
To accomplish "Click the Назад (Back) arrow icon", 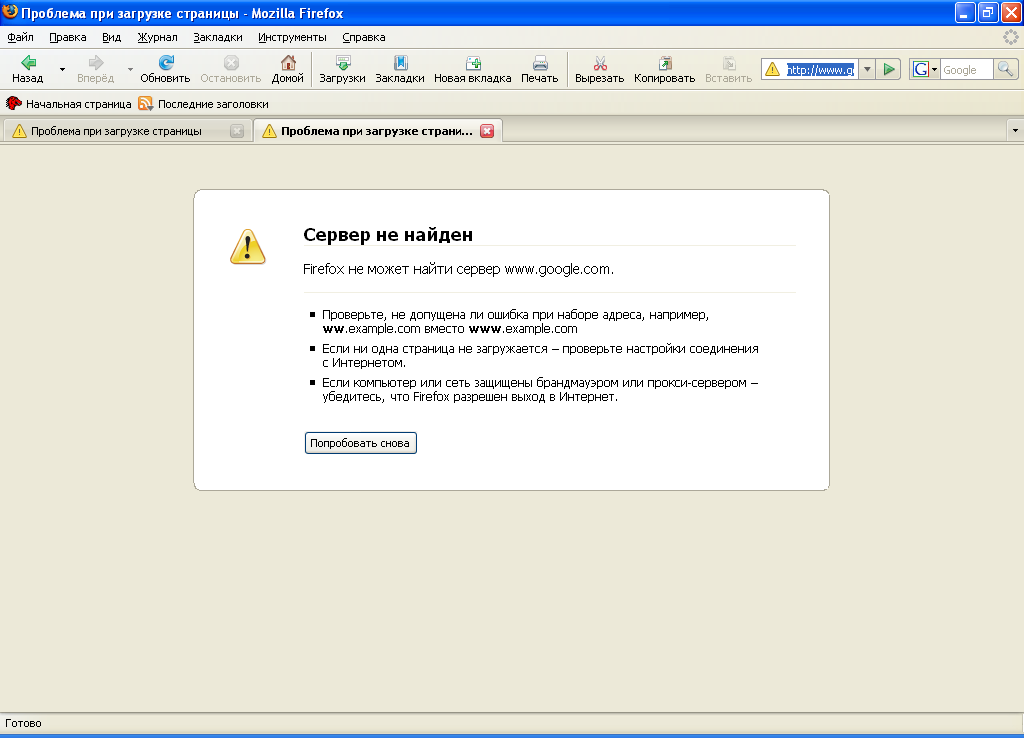I will [28, 63].
